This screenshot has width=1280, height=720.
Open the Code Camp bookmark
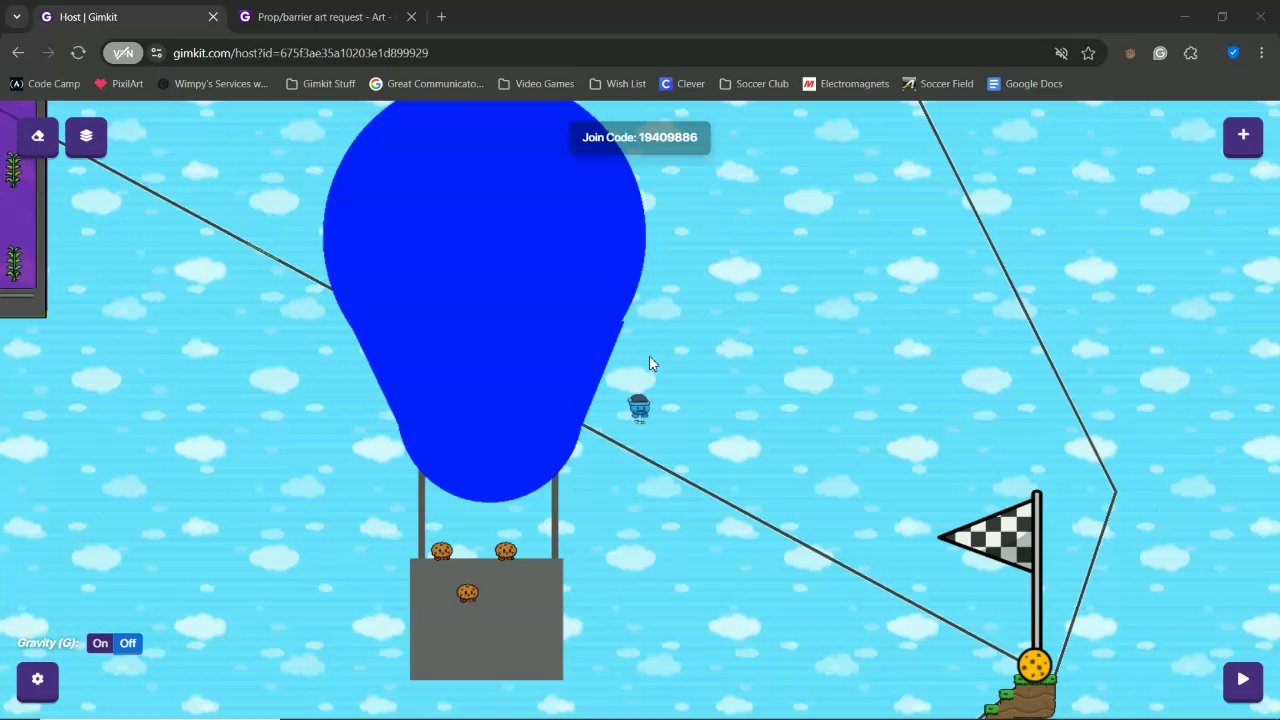(45, 84)
